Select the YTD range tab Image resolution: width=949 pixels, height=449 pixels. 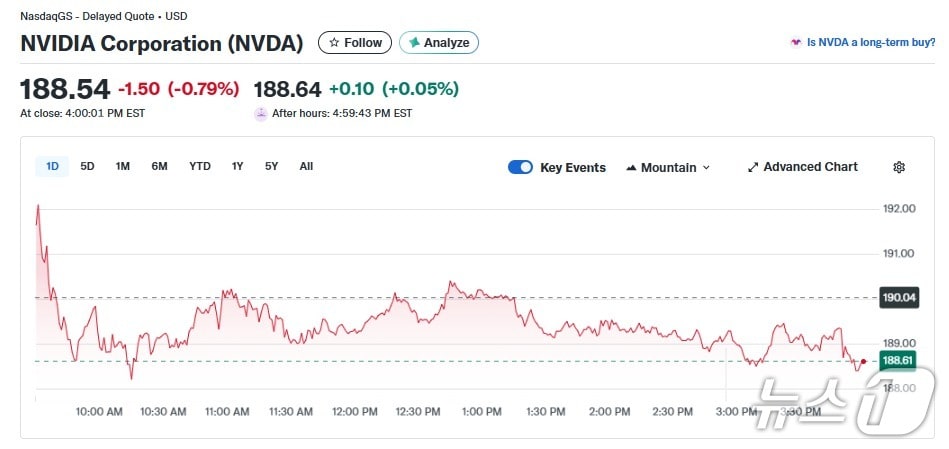(x=200, y=166)
